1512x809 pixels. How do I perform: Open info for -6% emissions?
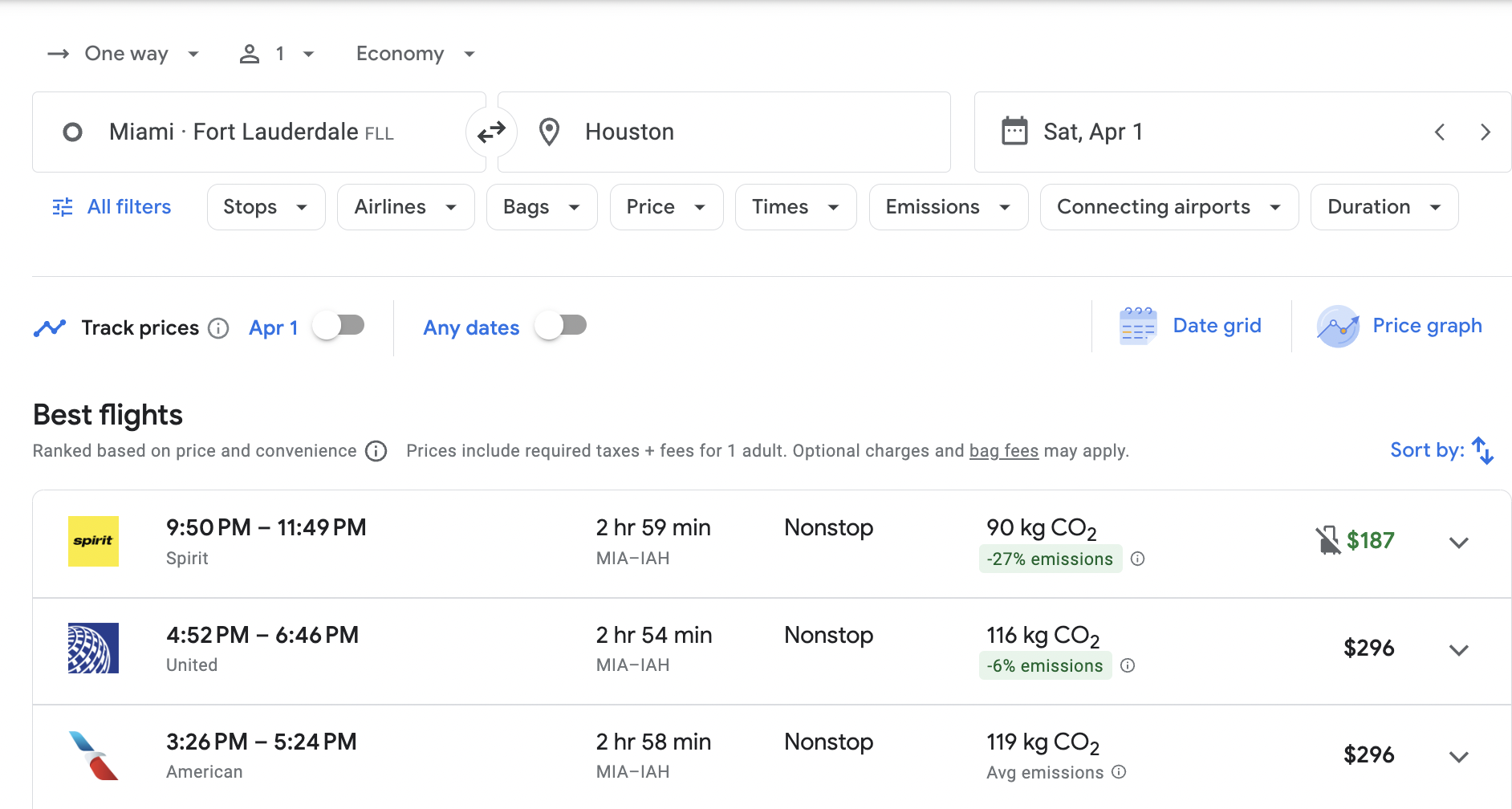pyautogui.click(x=1128, y=665)
